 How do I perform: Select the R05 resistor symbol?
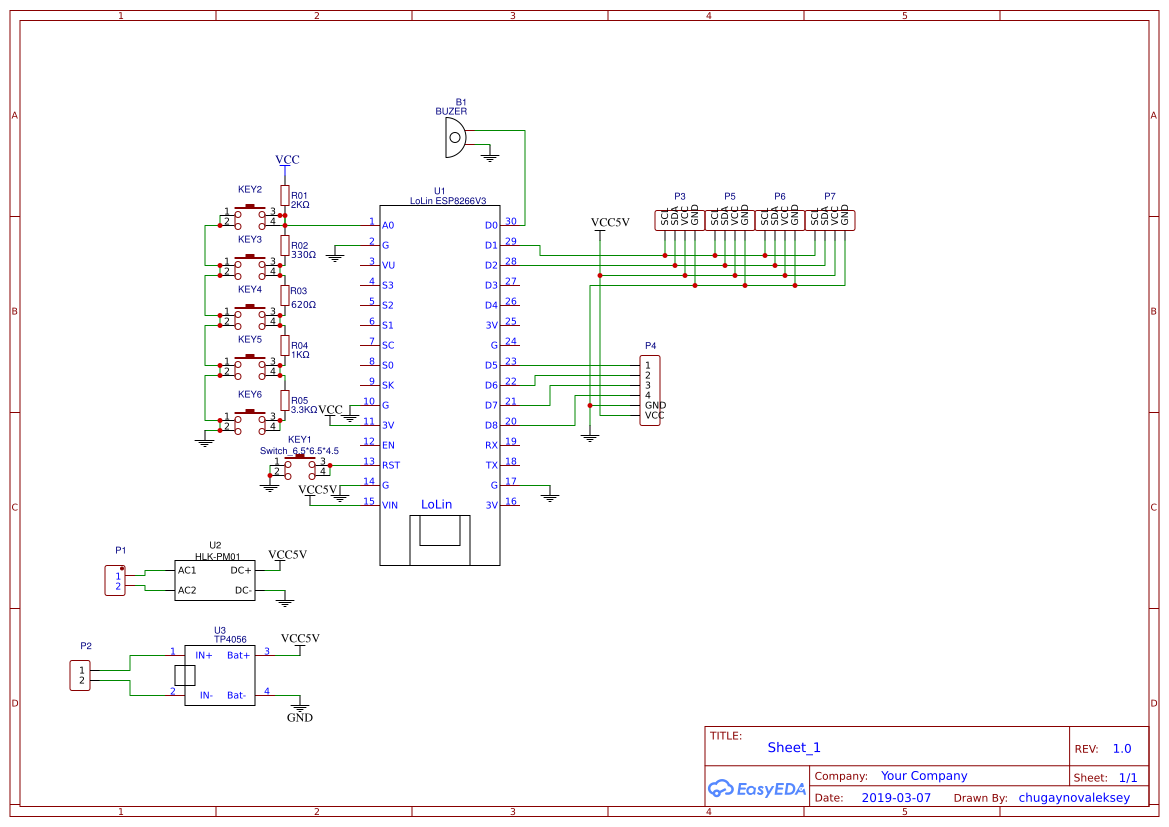(x=285, y=400)
